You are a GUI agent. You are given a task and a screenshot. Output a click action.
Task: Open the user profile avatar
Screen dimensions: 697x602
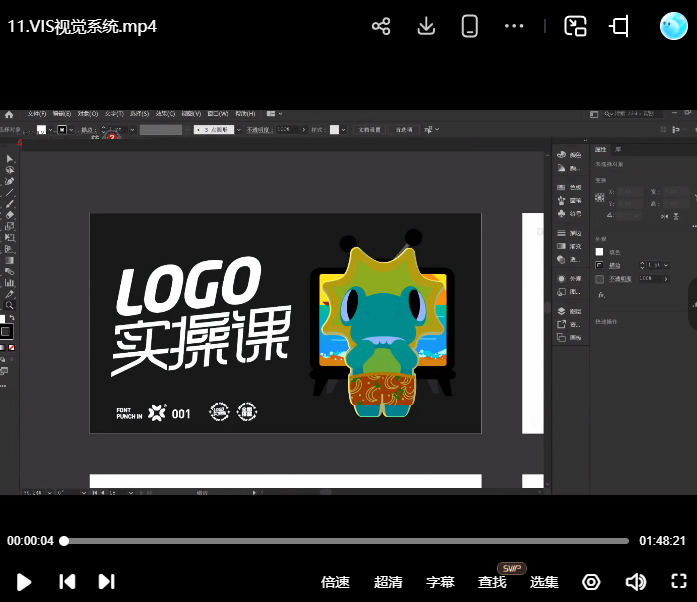(674, 26)
